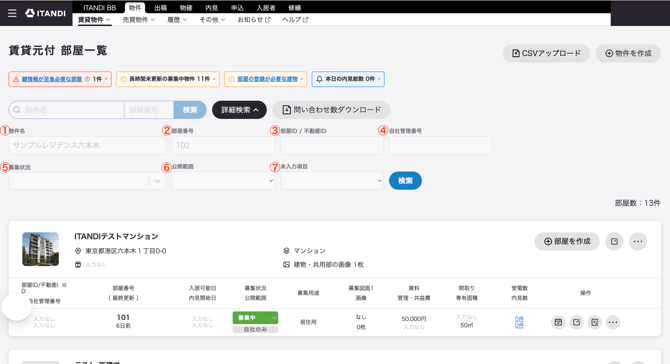Close the 本日の内見総数 chip

point(379,79)
